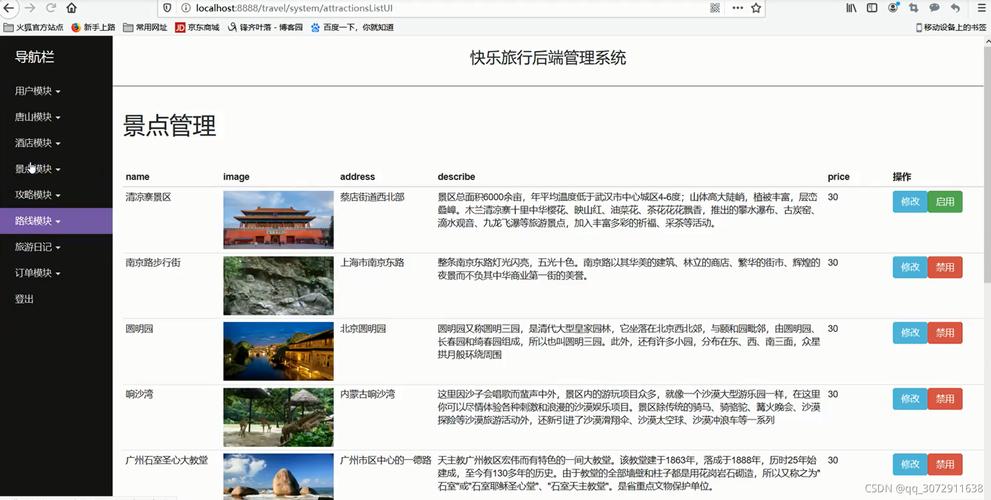Open the 京东商城 bookmark
This screenshot has height=500, width=991.
point(197,27)
